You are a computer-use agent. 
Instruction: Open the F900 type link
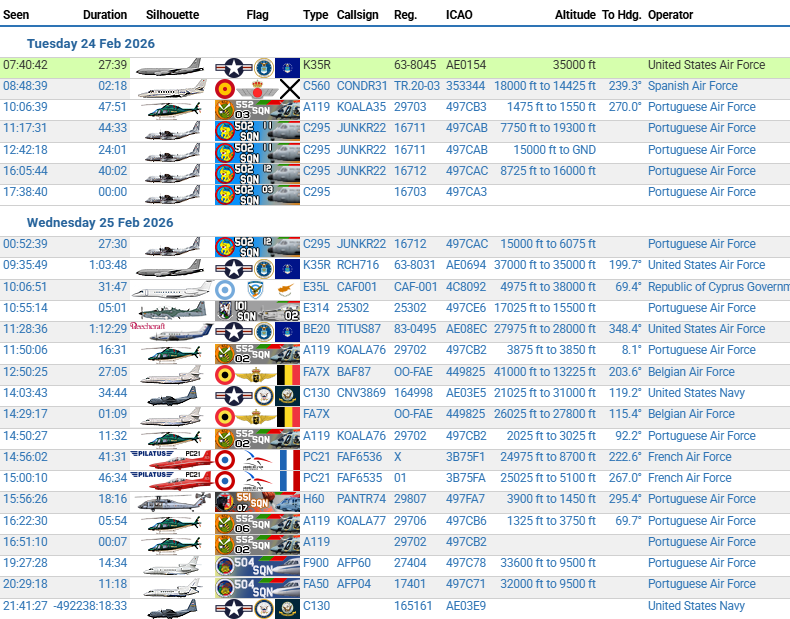click(x=315, y=563)
